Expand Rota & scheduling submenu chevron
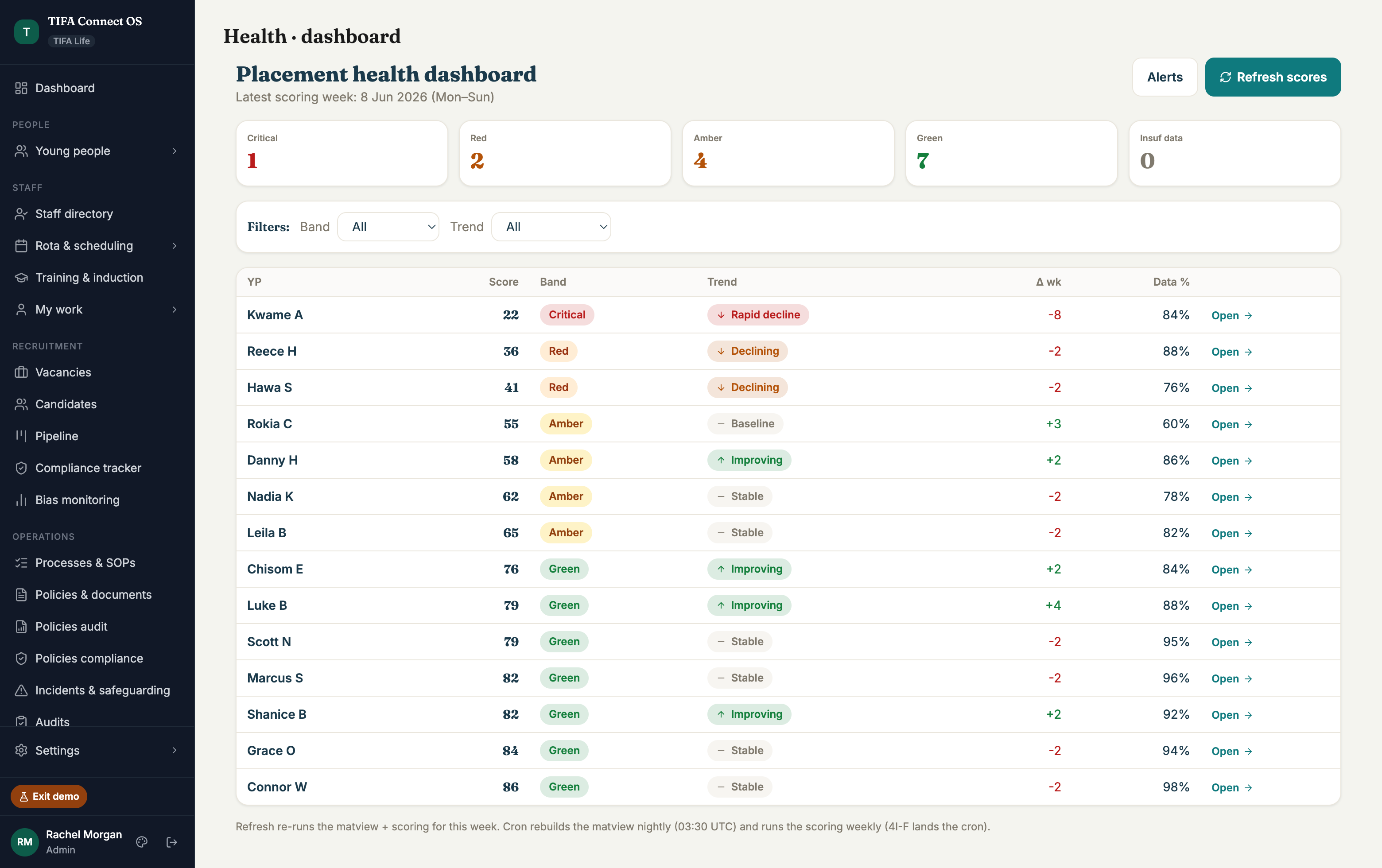 [175, 245]
